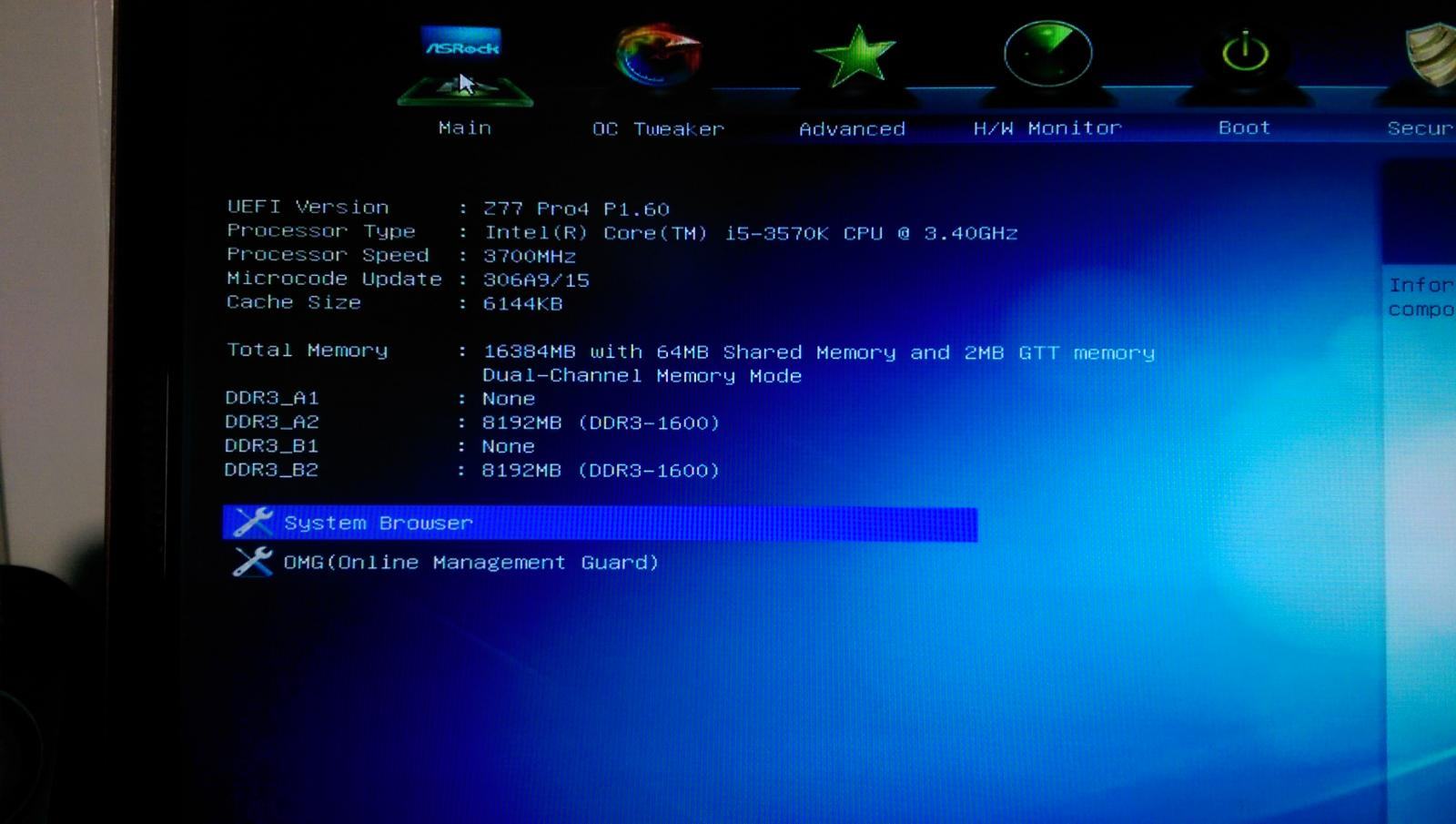Viewport: 1456px width, 824px height.
Task: Click the UEFI Version value Z77 Pro4 P1.60
Action: pos(576,209)
